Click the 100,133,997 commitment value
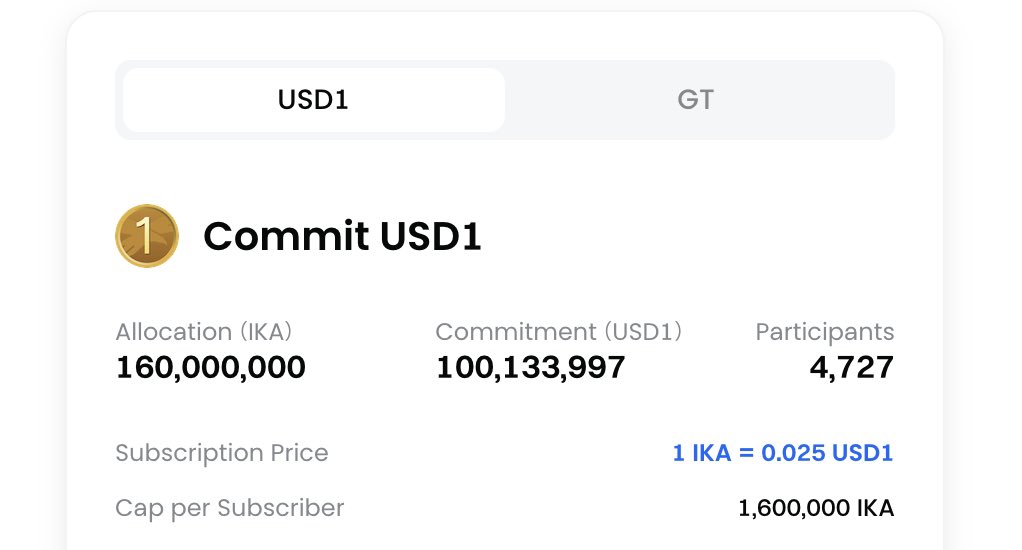Image resolution: width=1022 pixels, height=550 pixels. [x=531, y=368]
